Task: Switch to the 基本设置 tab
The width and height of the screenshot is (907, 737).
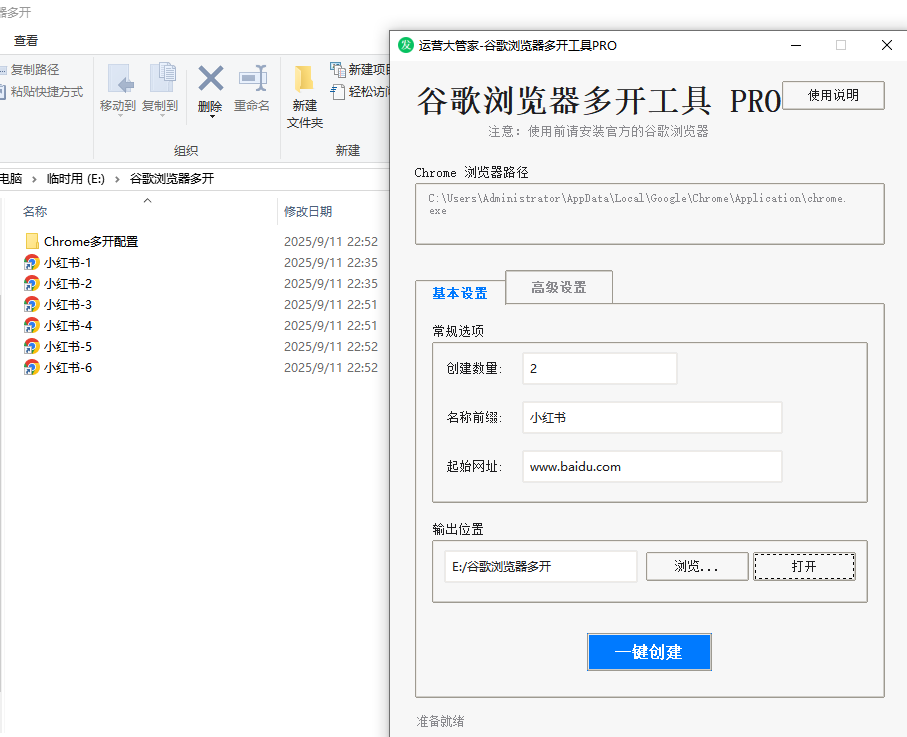Action: tap(460, 293)
